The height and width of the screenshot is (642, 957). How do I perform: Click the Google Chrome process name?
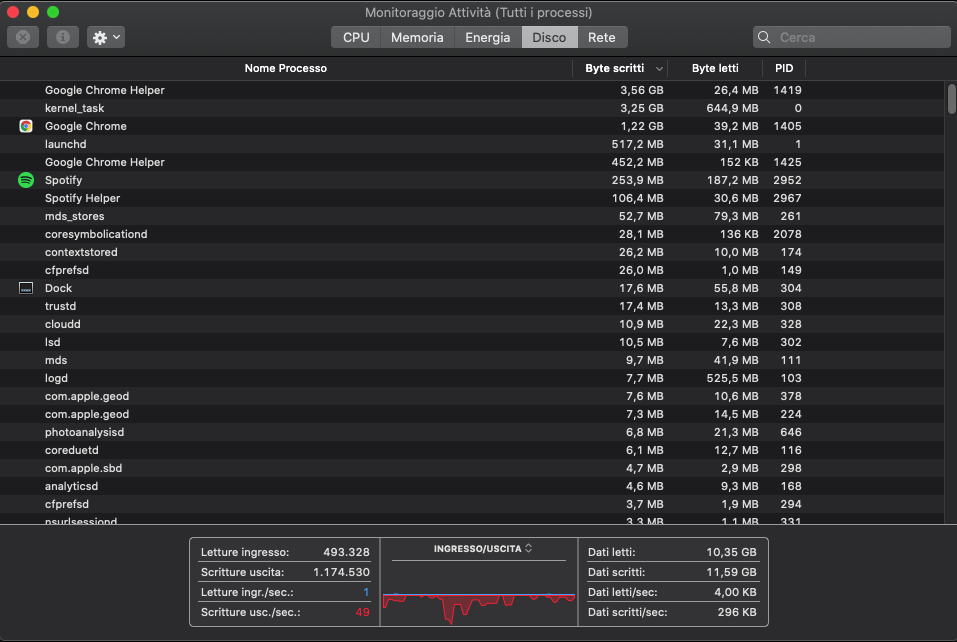click(x=85, y=126)
